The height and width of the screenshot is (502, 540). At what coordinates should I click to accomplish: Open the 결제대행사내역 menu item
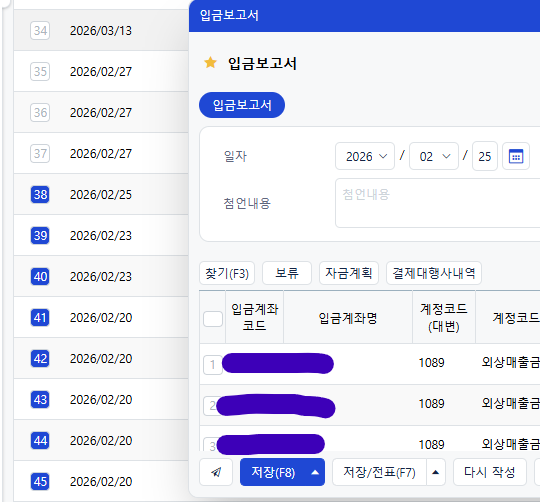coord(434,273)
